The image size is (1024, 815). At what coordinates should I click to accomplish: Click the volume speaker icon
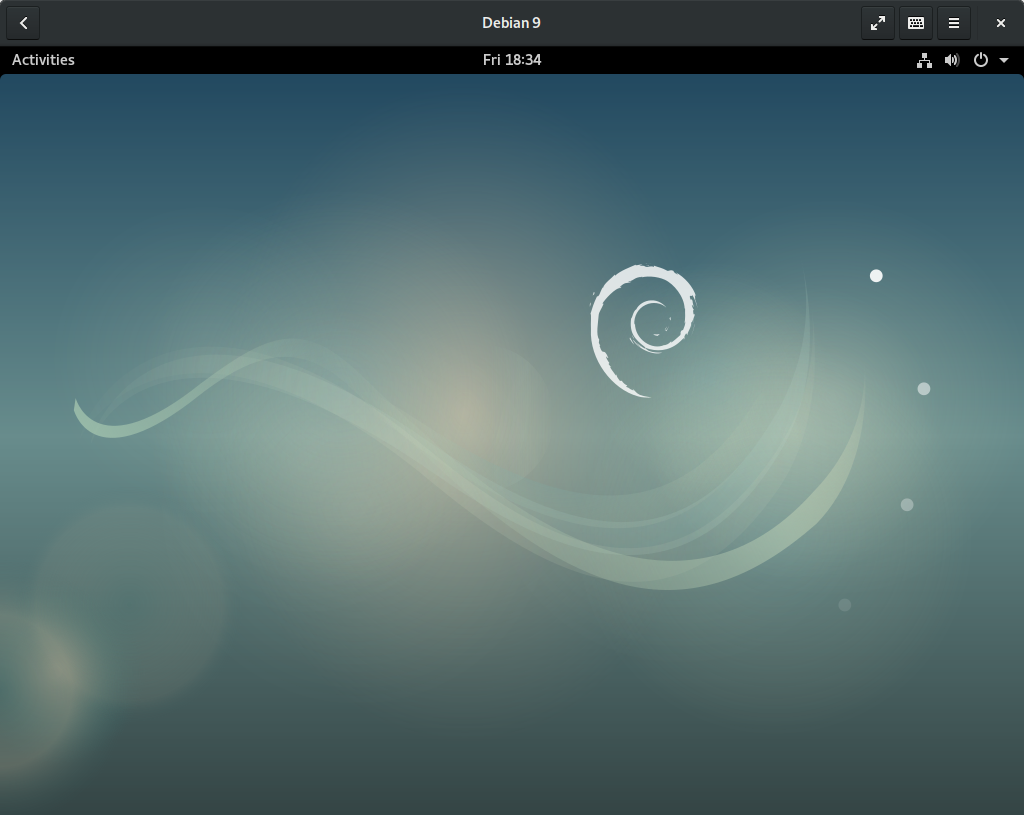click(x=952, y=60)
